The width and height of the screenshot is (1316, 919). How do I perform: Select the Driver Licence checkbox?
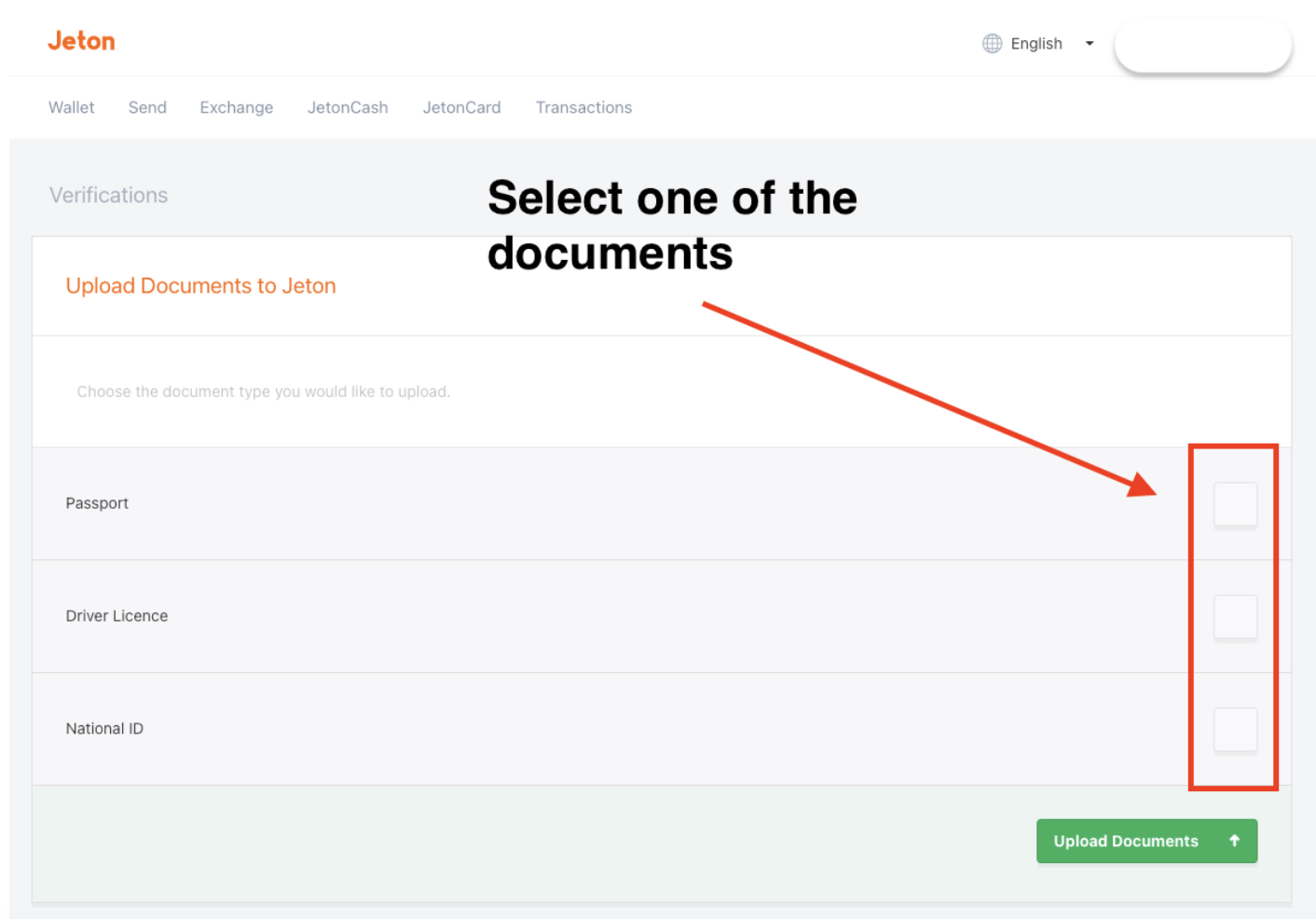pos(1235,617)
